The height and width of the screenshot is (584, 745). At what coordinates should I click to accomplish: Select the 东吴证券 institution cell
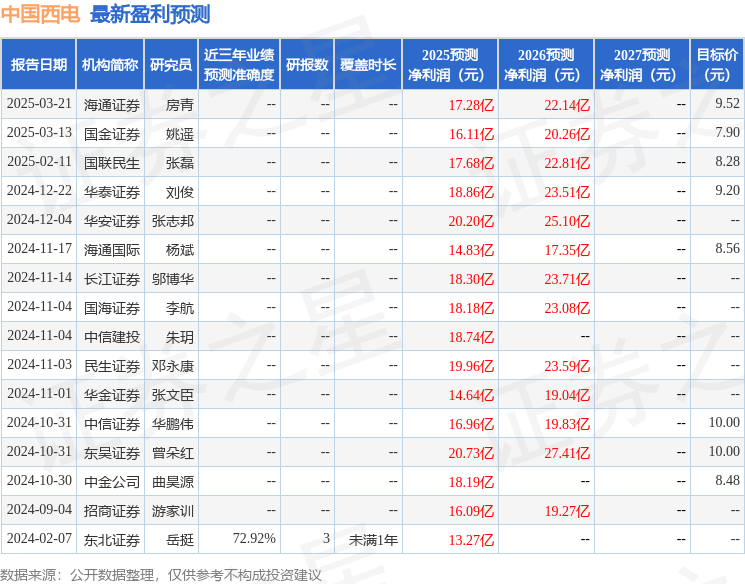tap(112, 453)
